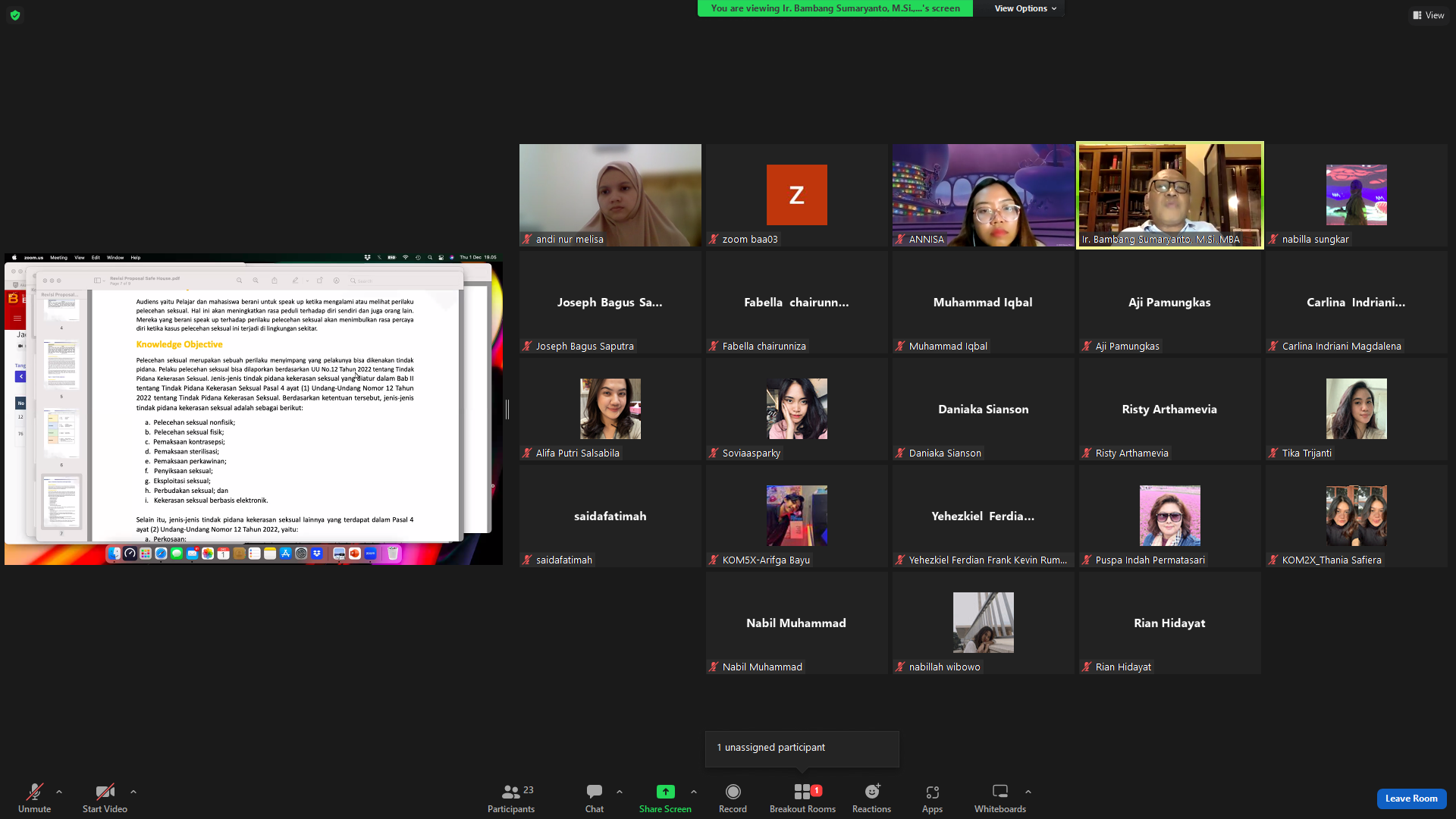
Task: Expand Share Screen options arrow
Action: [x=694, y=792]
